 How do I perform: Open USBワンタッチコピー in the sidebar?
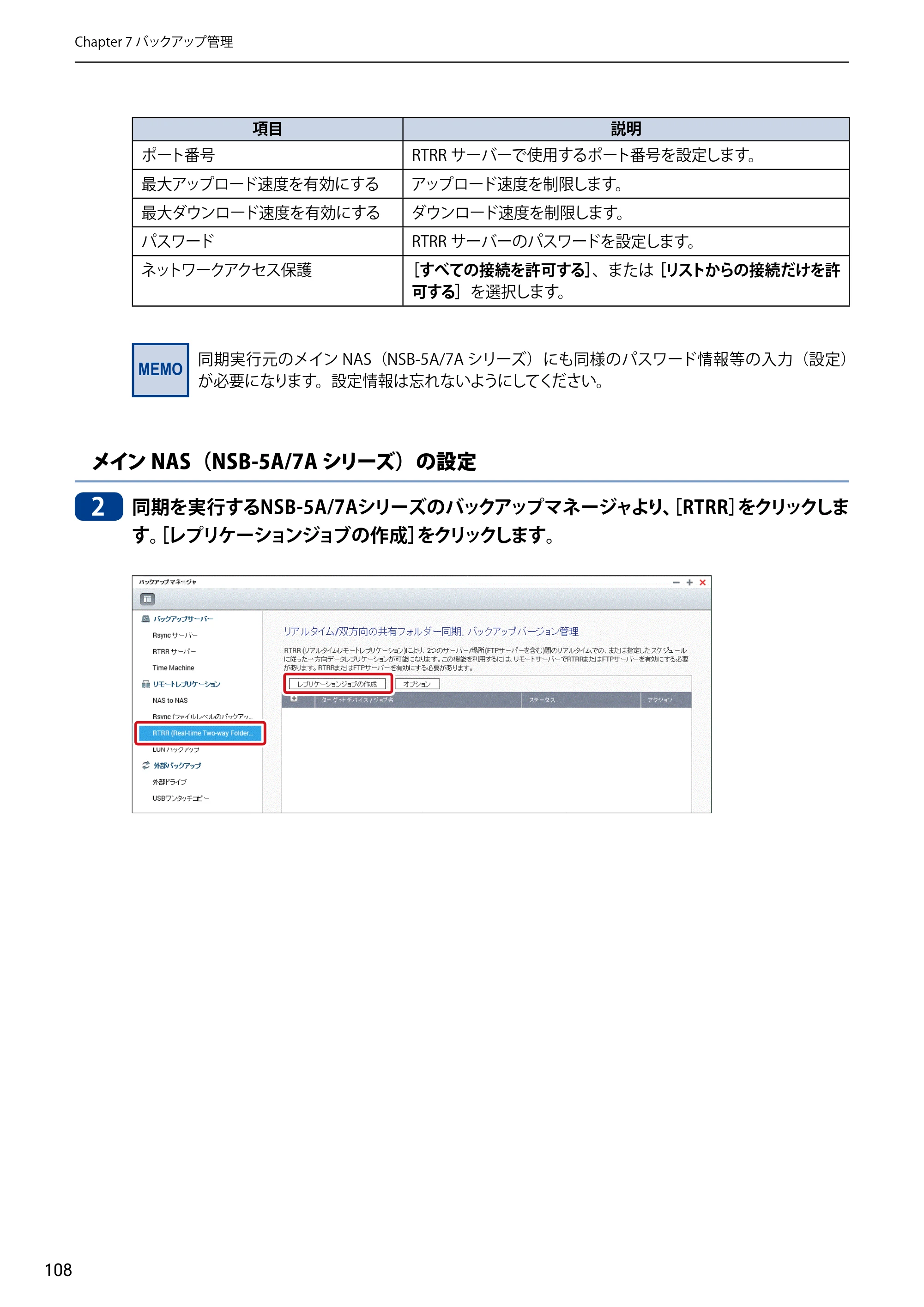pos(181,799)
